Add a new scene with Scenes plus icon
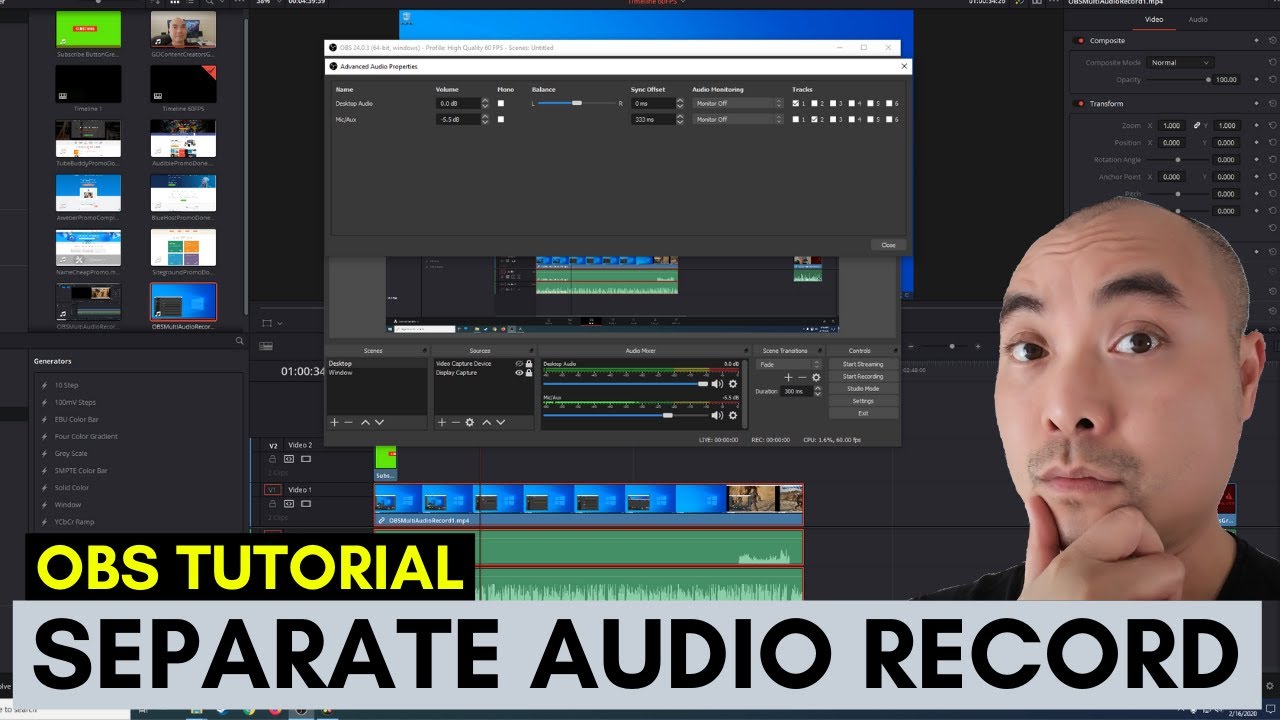Screen dimensions: 1280x720 pyautogui.click(x=335, y=423)
